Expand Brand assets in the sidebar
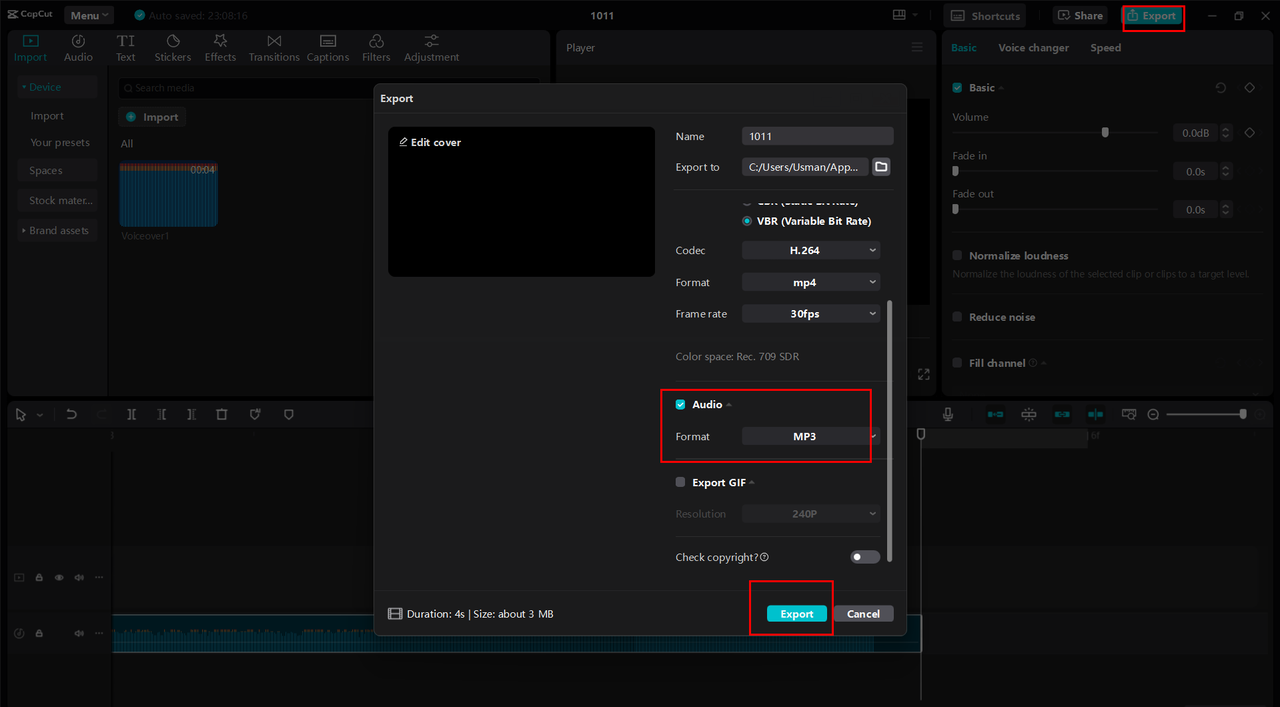This screenshot has width=1280, height=707. 57,230
